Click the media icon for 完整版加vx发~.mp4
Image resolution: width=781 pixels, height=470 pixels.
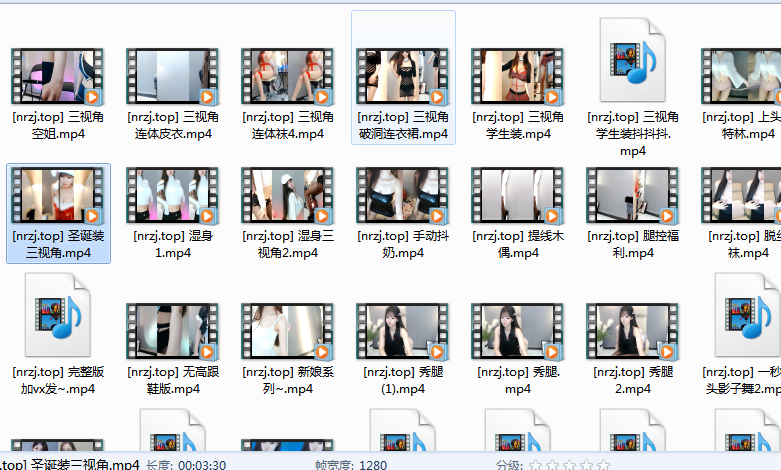pyautogui.click(x=57, y=315)
